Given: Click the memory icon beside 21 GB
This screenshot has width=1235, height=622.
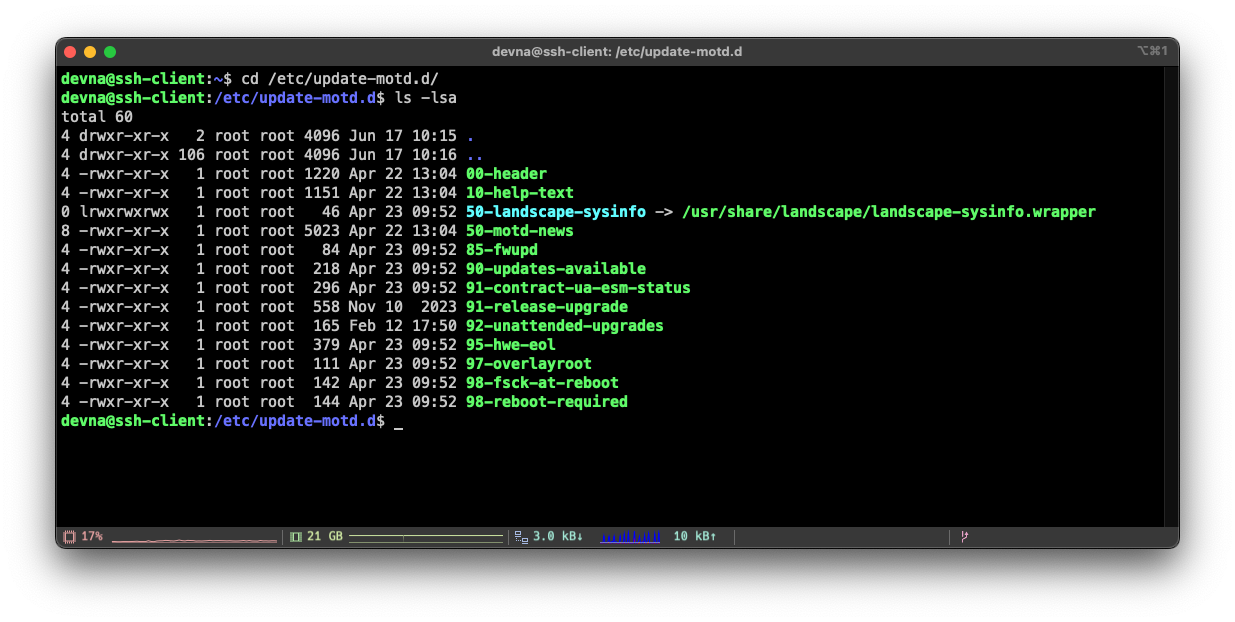Looking at the screenshot, I should pos(296,537).
